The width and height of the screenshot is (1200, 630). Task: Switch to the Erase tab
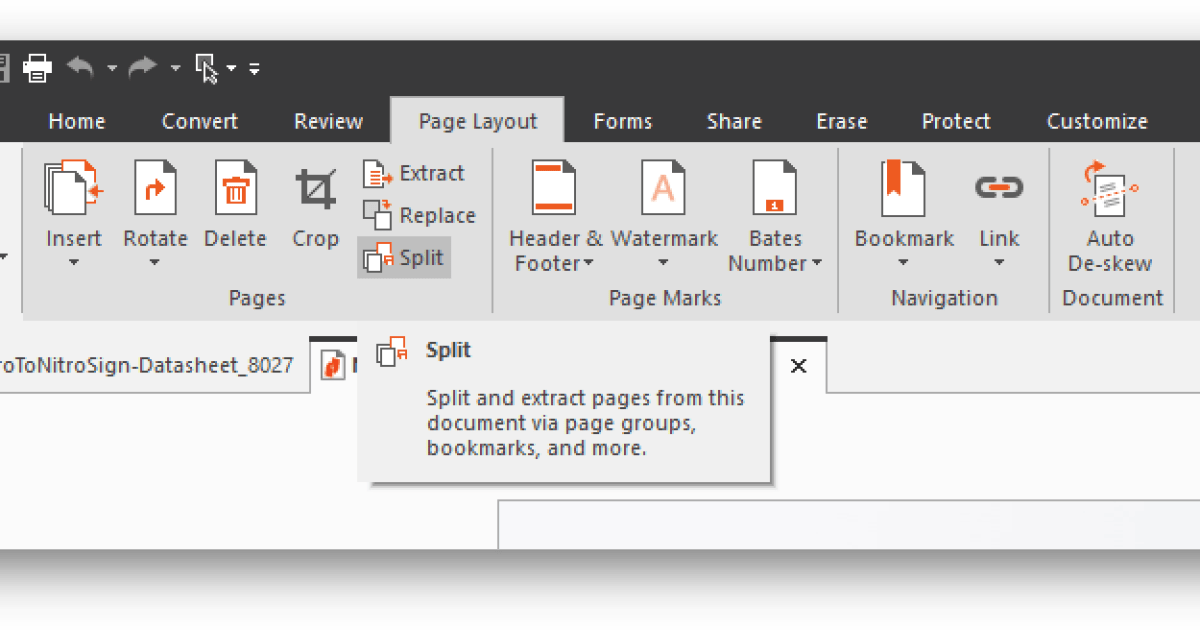click(x=841, y=121)
